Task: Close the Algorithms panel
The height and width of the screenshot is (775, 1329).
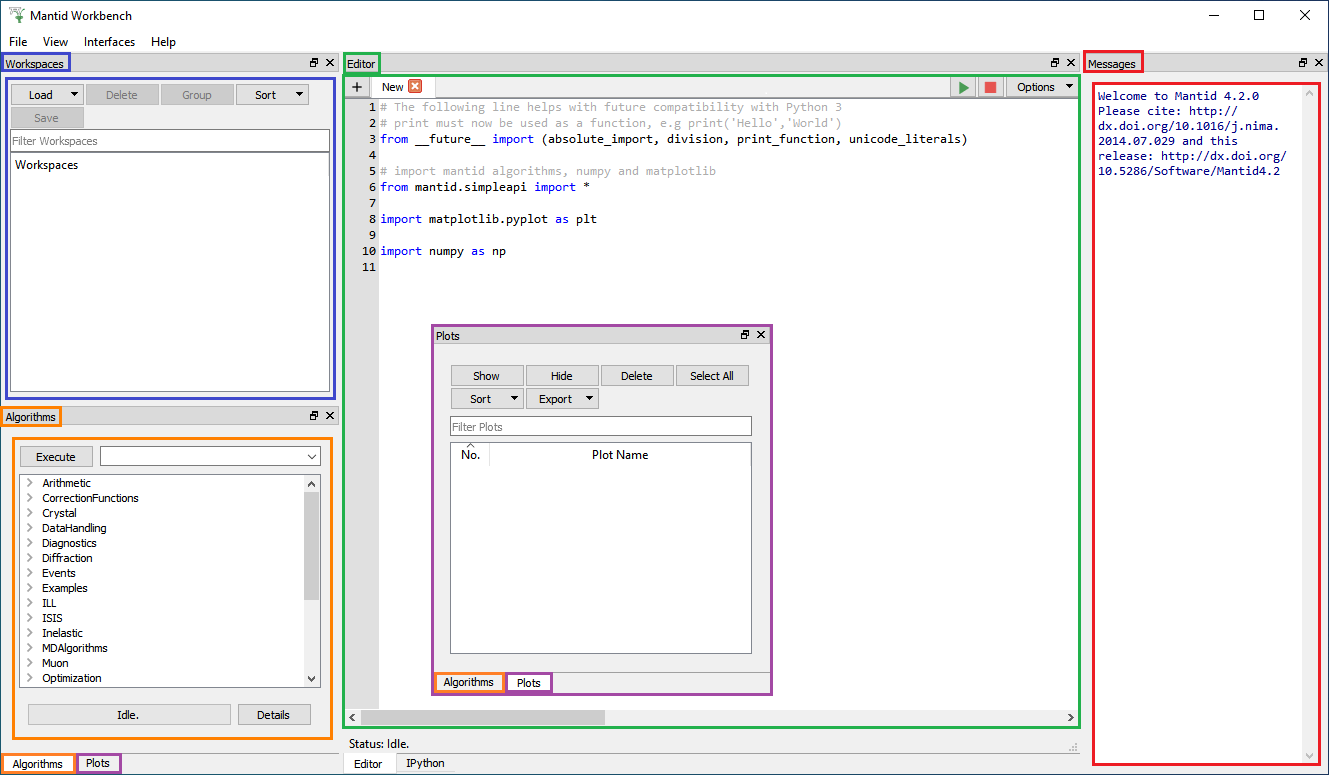Action: coord(330,416)
